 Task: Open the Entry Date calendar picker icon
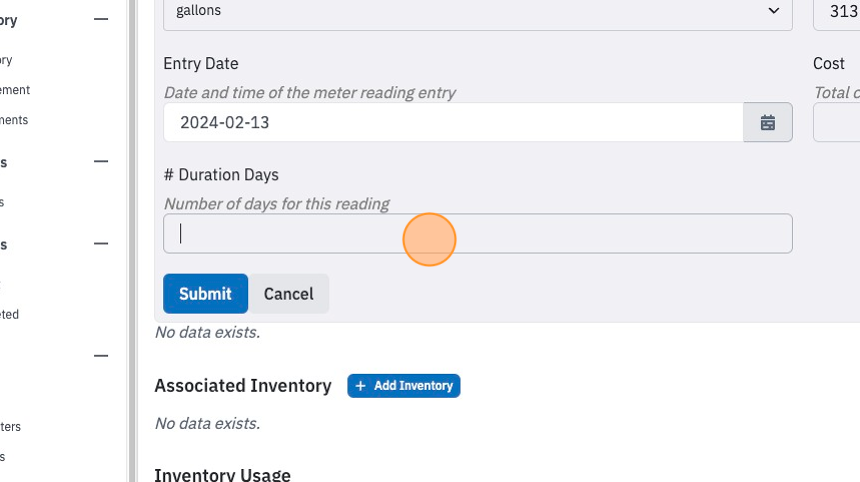tap(767, 122)
